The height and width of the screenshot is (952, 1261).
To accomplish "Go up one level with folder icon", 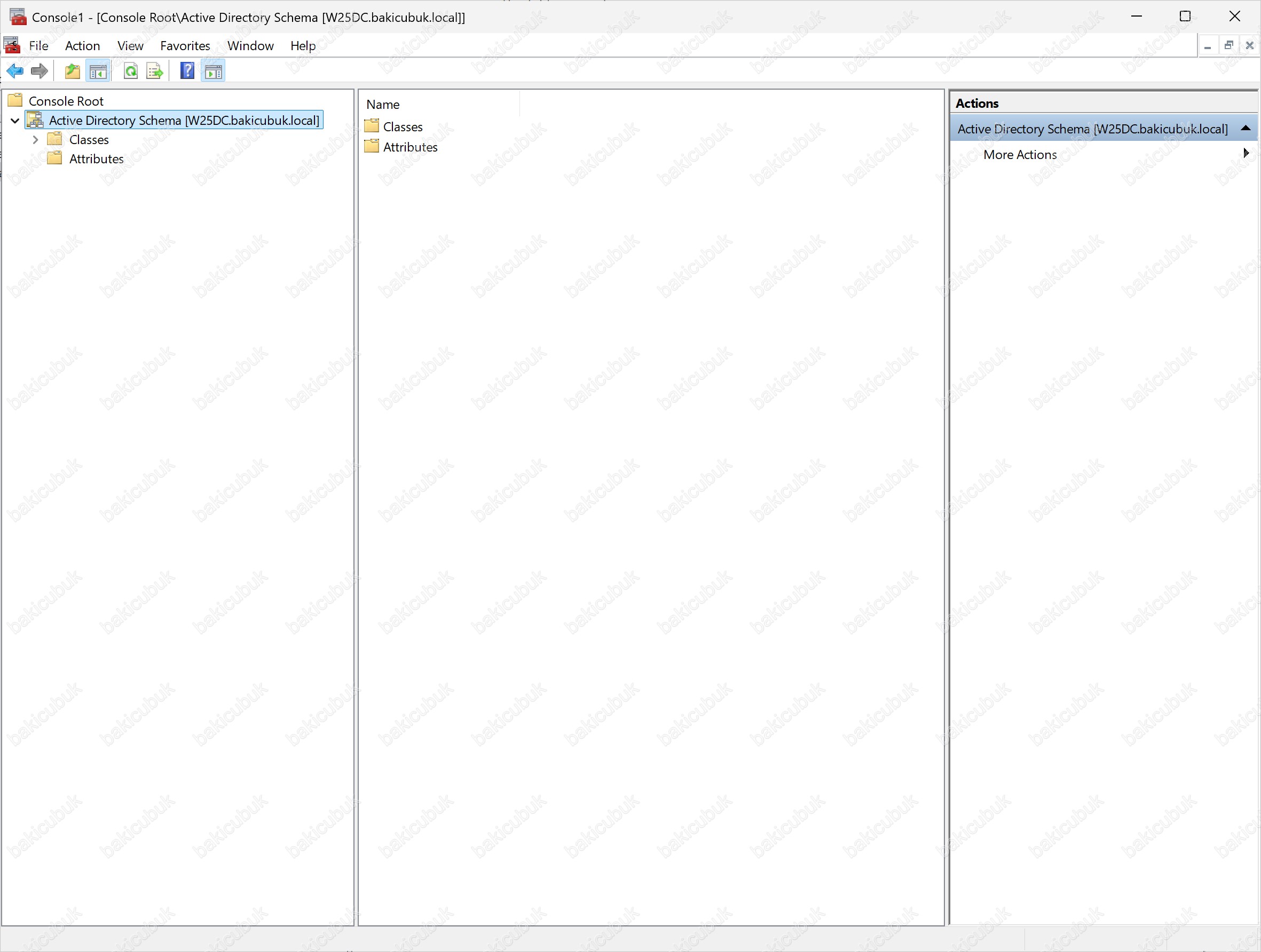I will coord(73,71).
